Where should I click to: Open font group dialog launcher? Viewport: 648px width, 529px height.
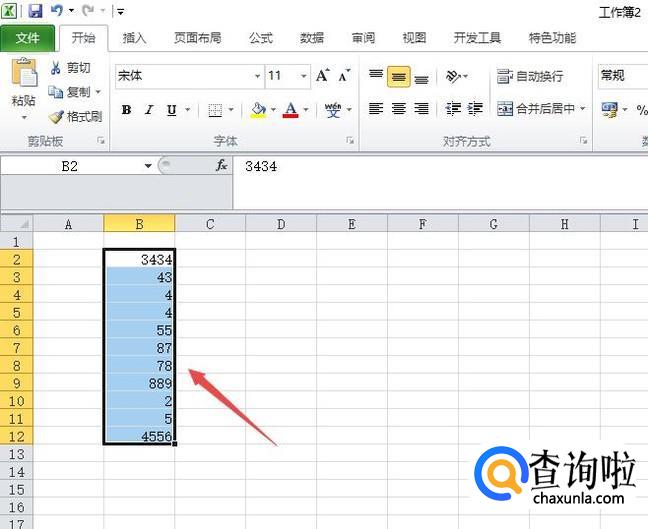(350, 141)
